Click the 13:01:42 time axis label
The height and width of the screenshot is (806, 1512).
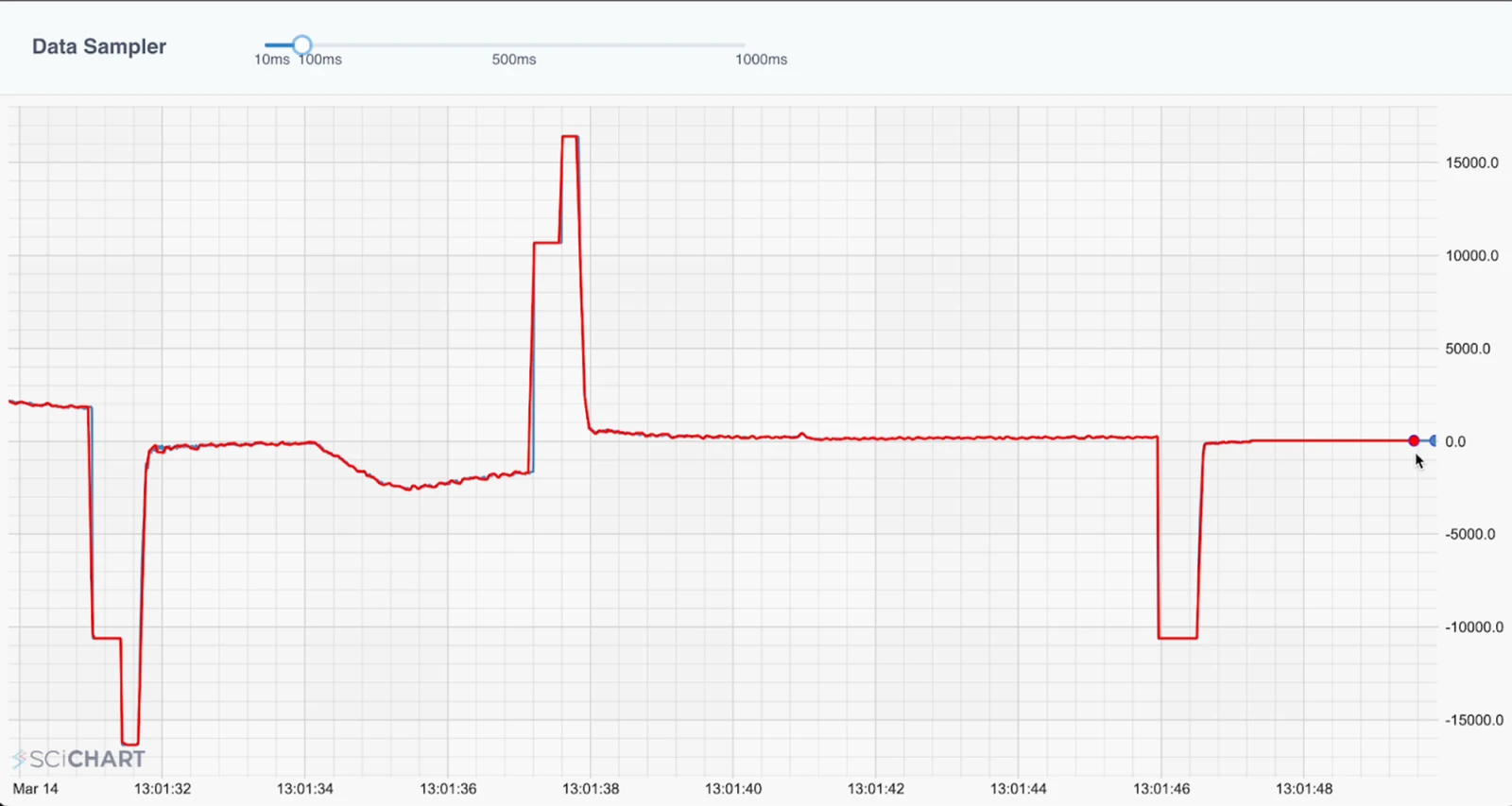(x=876, y=788)
